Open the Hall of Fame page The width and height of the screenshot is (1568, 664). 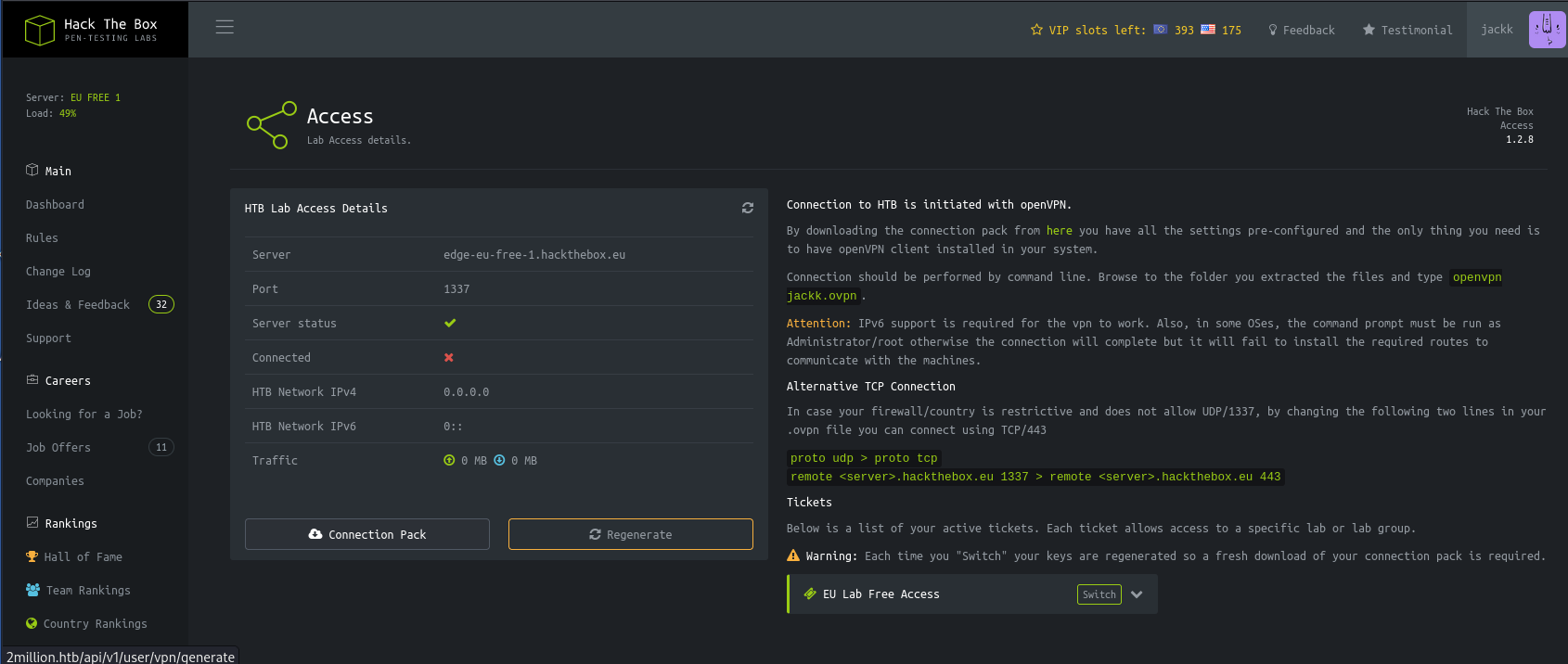(x=84, y=556)
